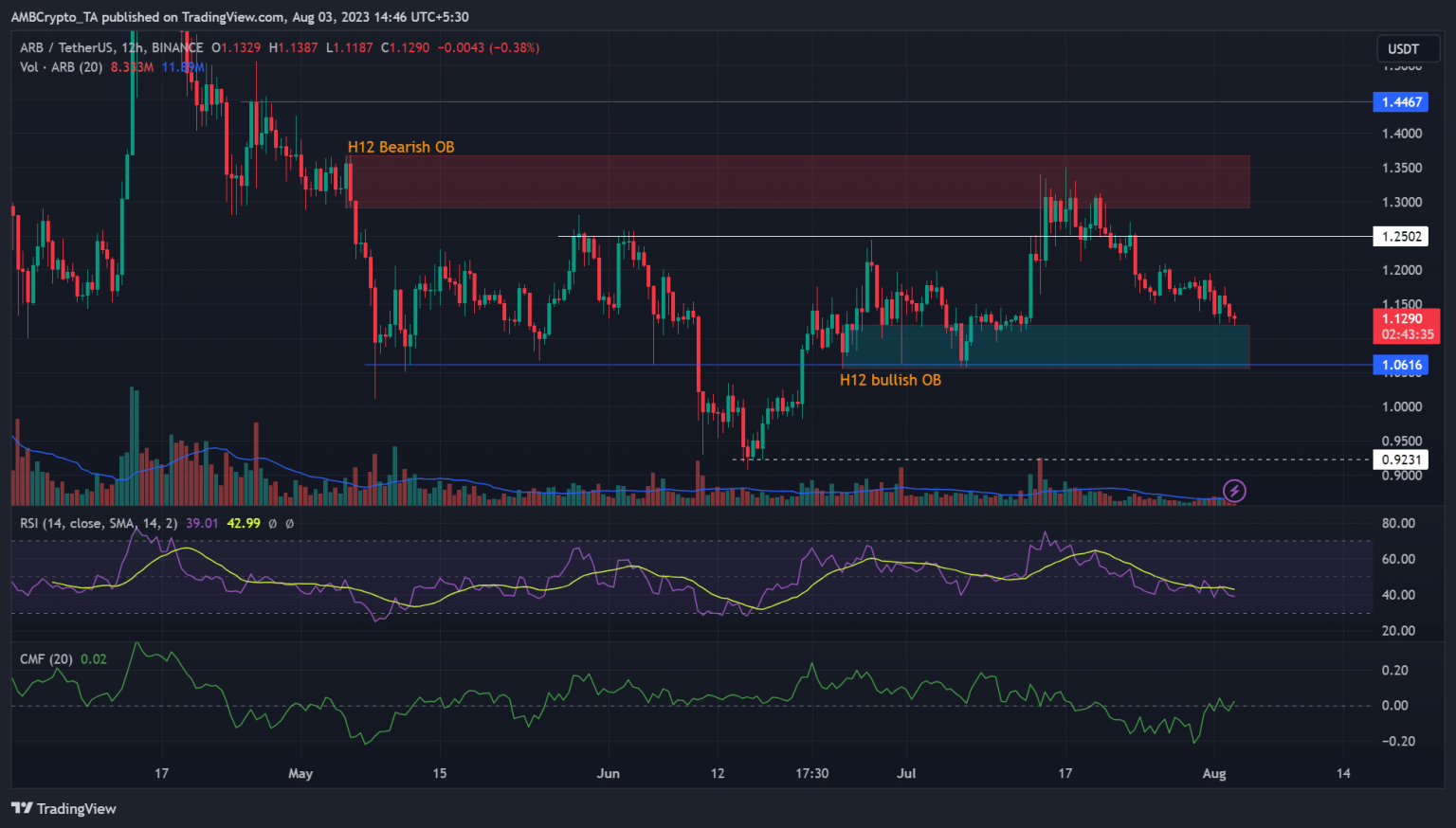The image size is (1456, 828).
Task: Click the TradingView logo
Action: pos(65,808)
